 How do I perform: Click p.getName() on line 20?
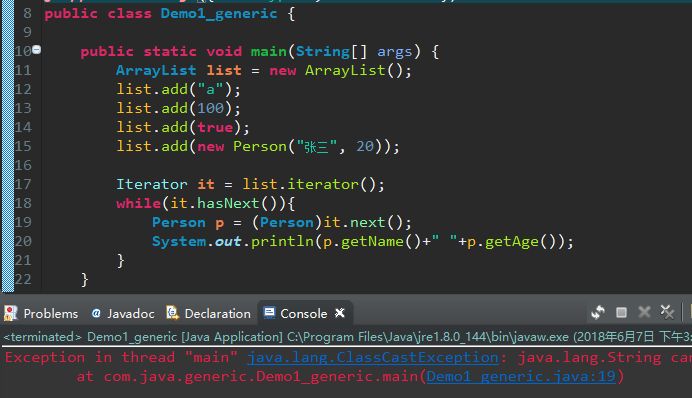[x=372, y=241]
